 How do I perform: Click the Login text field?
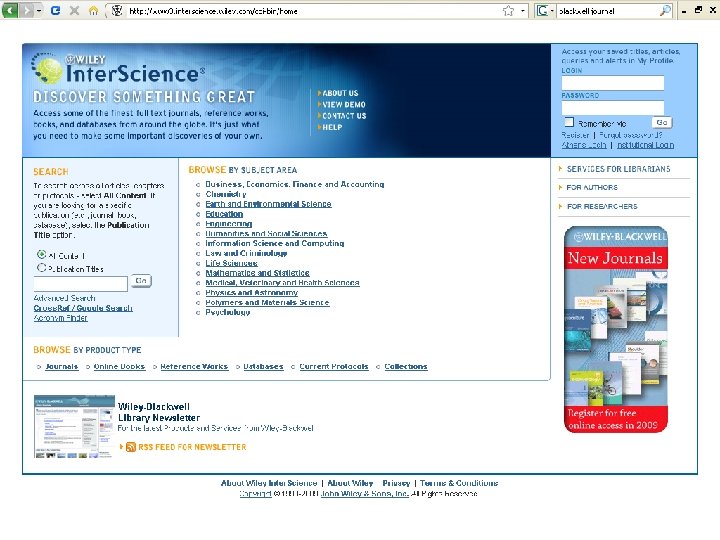[613, 83]
